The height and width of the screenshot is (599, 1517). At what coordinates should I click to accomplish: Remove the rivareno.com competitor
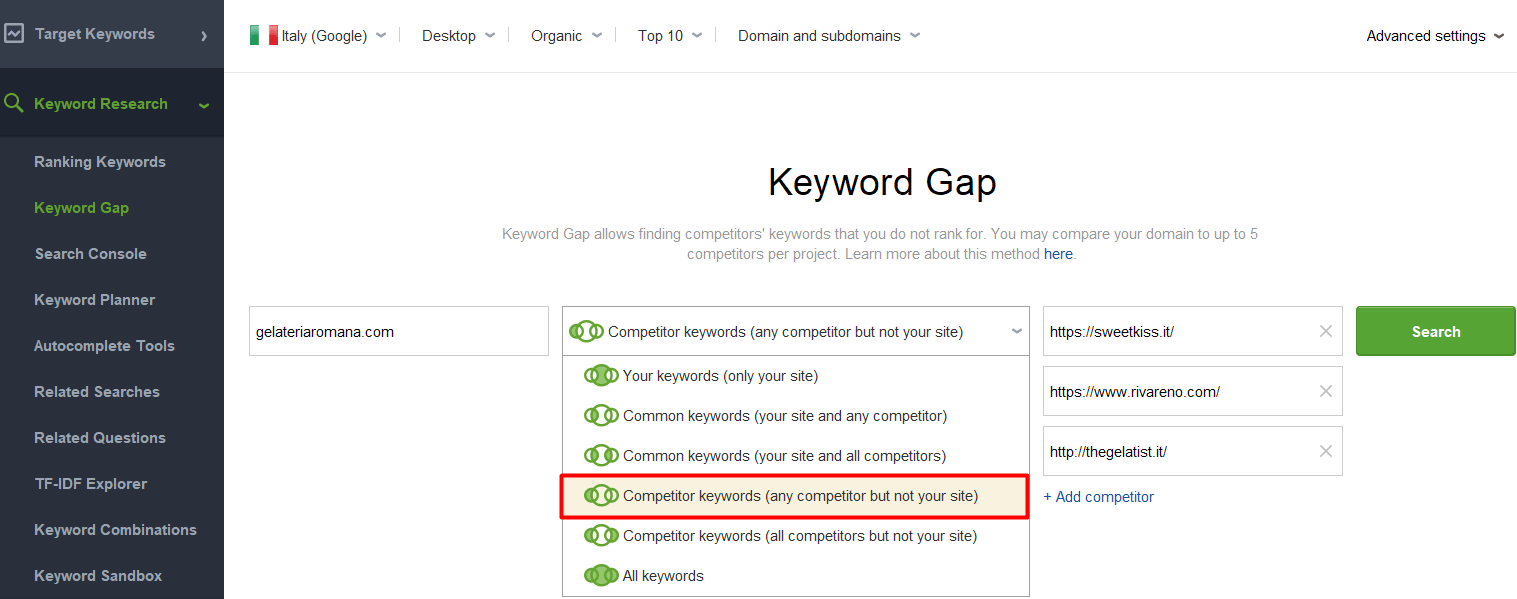tap(1326, 391)
